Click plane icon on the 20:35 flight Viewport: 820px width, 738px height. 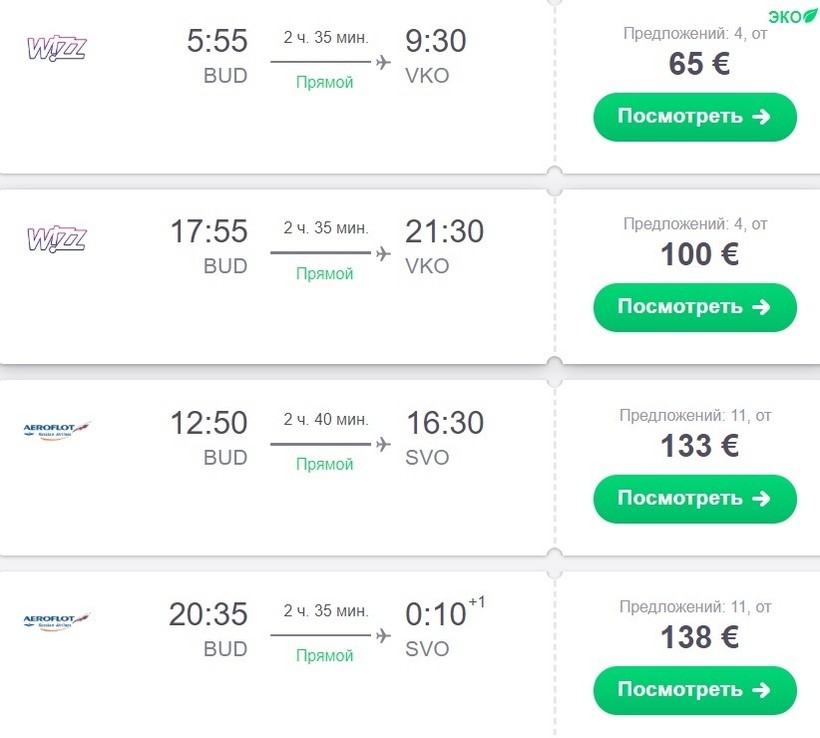(382, 635)
